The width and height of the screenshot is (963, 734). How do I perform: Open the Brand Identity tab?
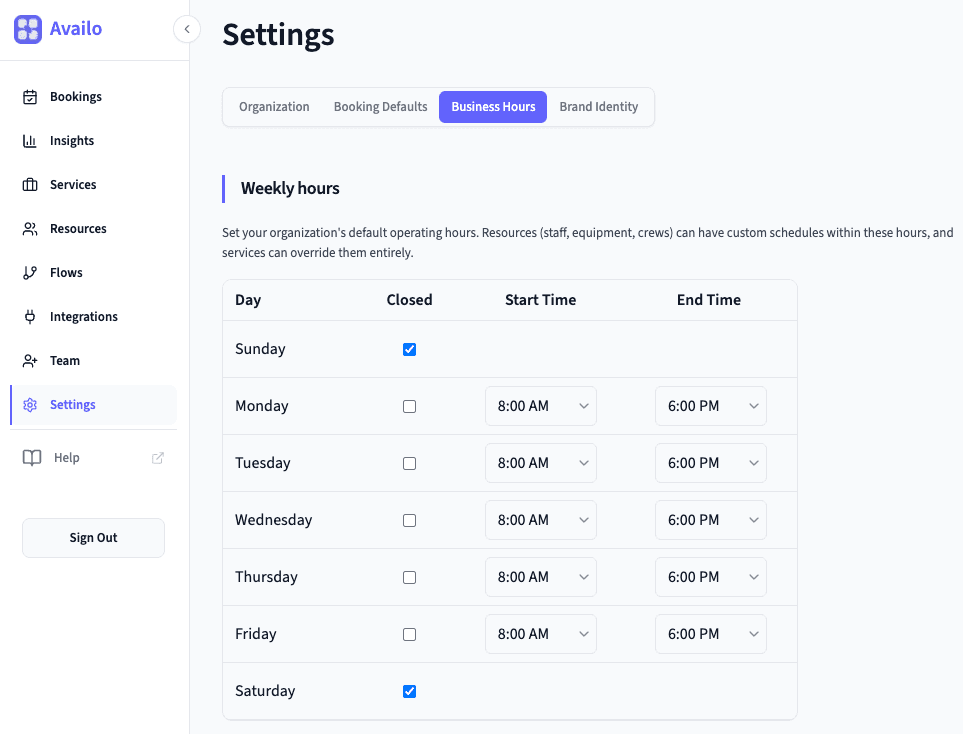(x=598, y=106)
